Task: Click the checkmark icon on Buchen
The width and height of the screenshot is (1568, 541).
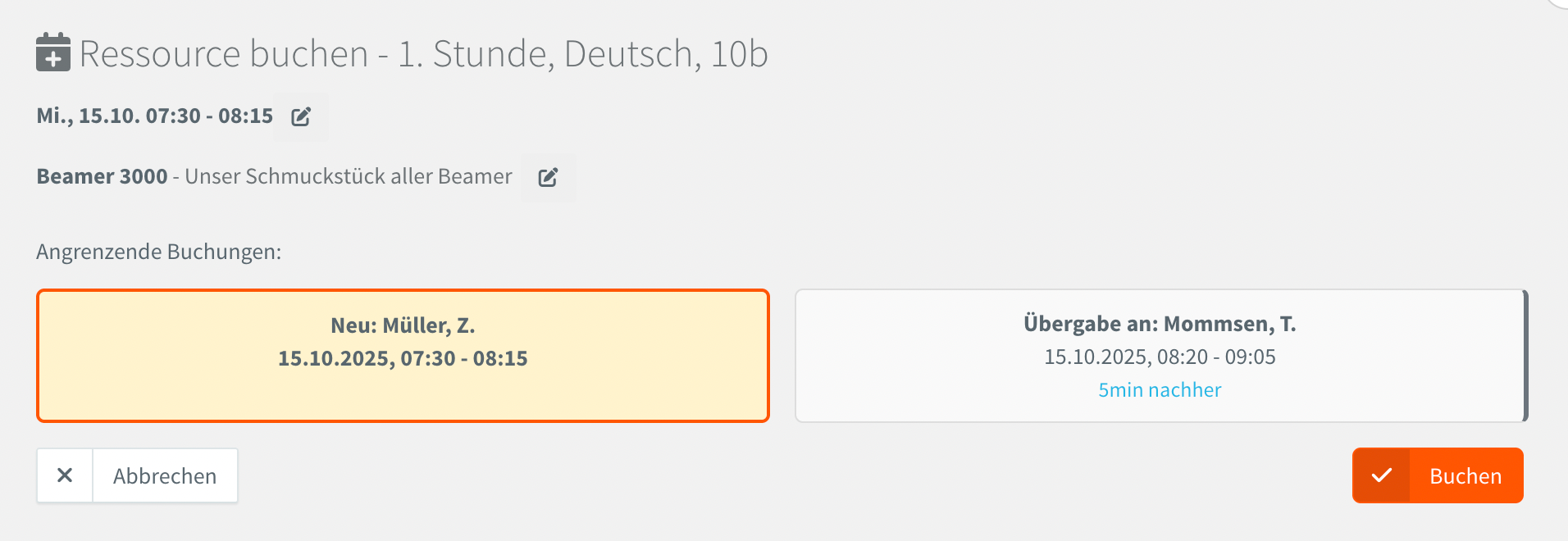Action: [1381, 475]
